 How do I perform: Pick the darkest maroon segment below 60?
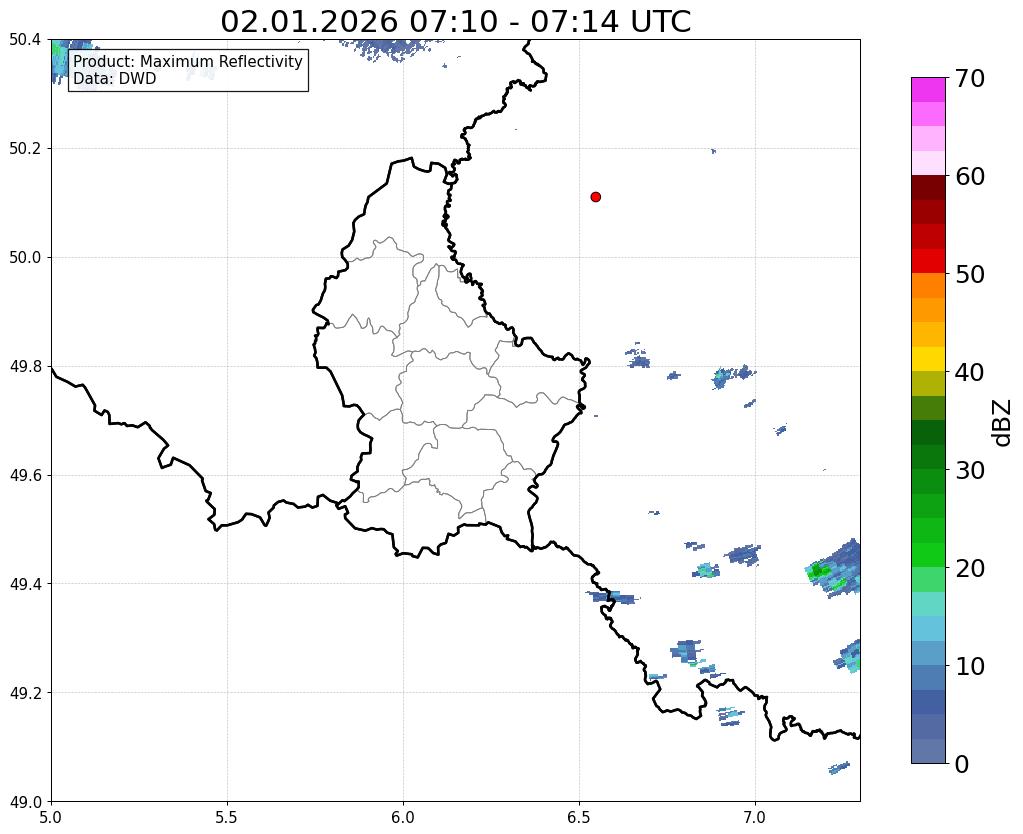tap(928, 188)
